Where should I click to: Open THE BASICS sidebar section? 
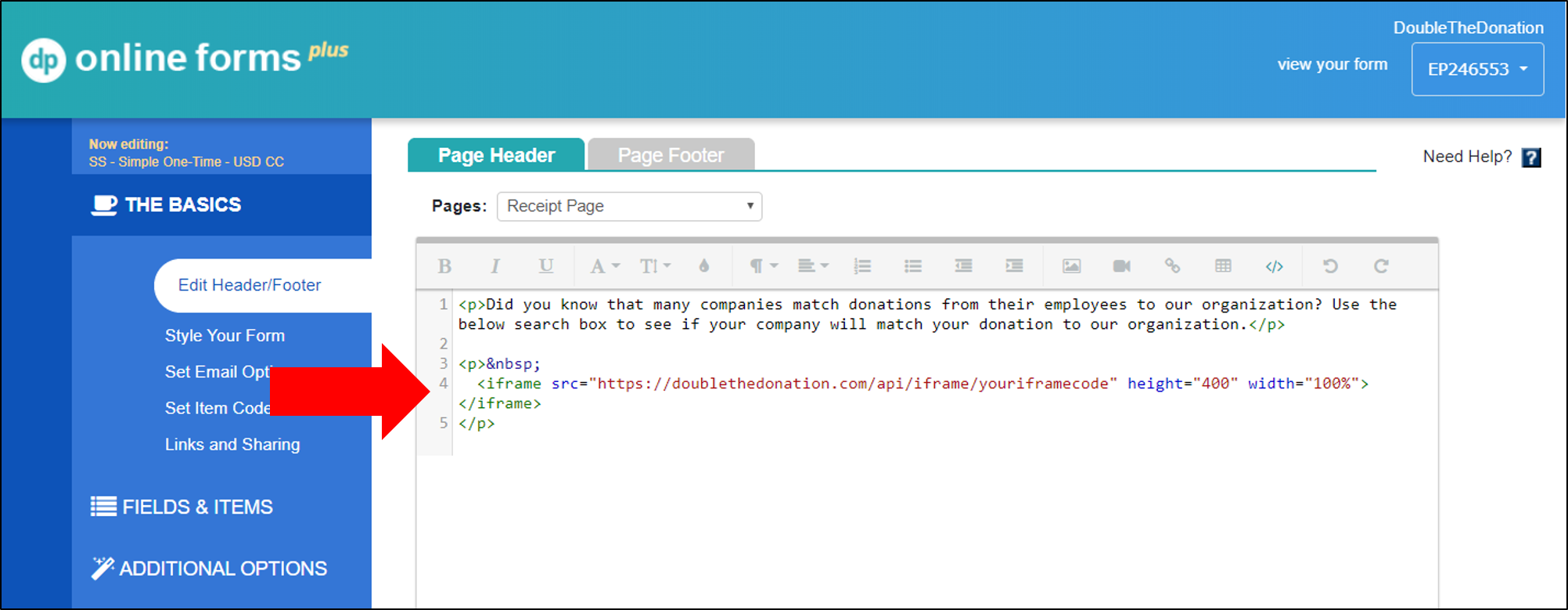pos(221,204)
